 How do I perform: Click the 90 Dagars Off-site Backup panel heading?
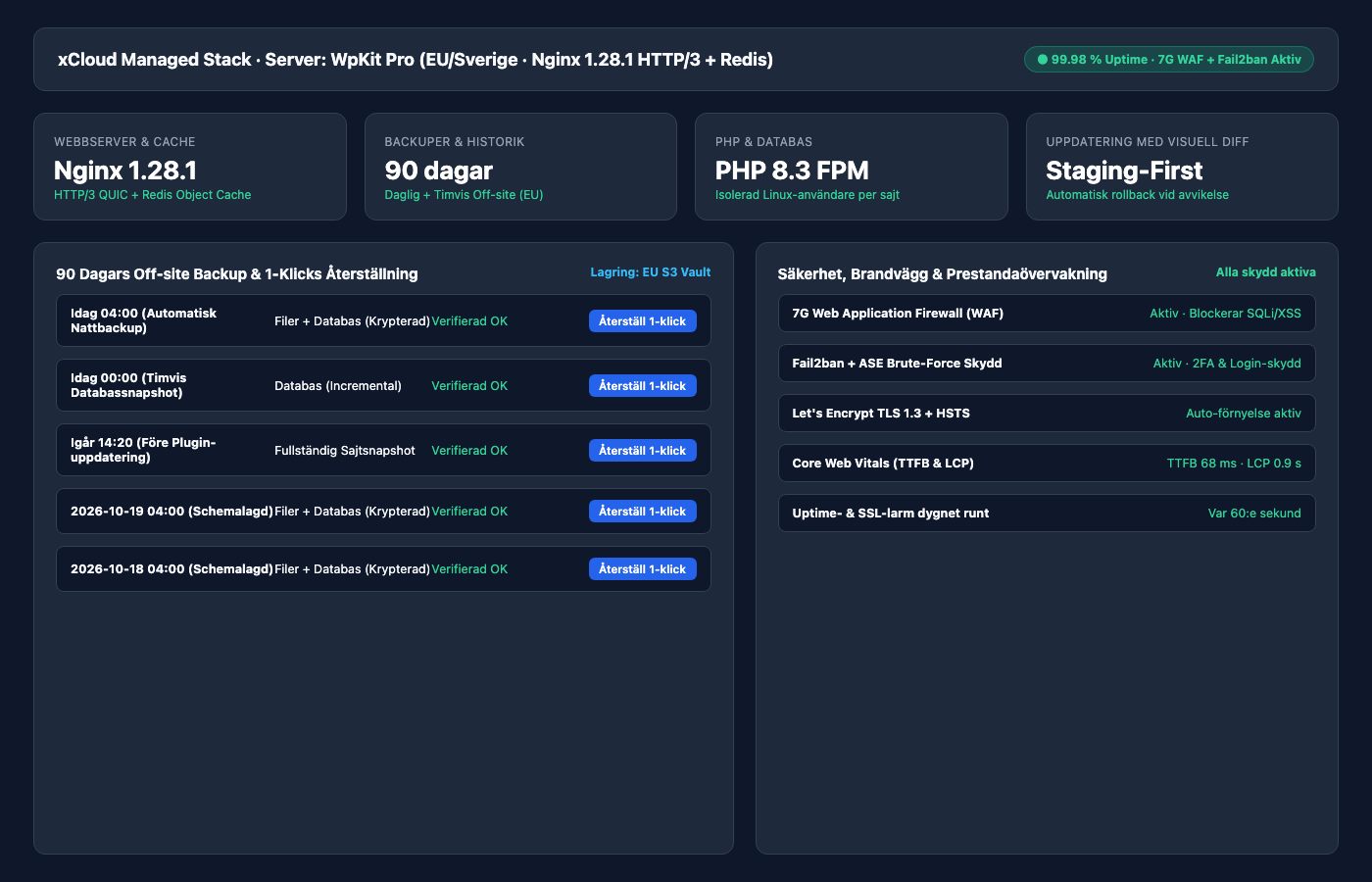(x=237, y=274)
